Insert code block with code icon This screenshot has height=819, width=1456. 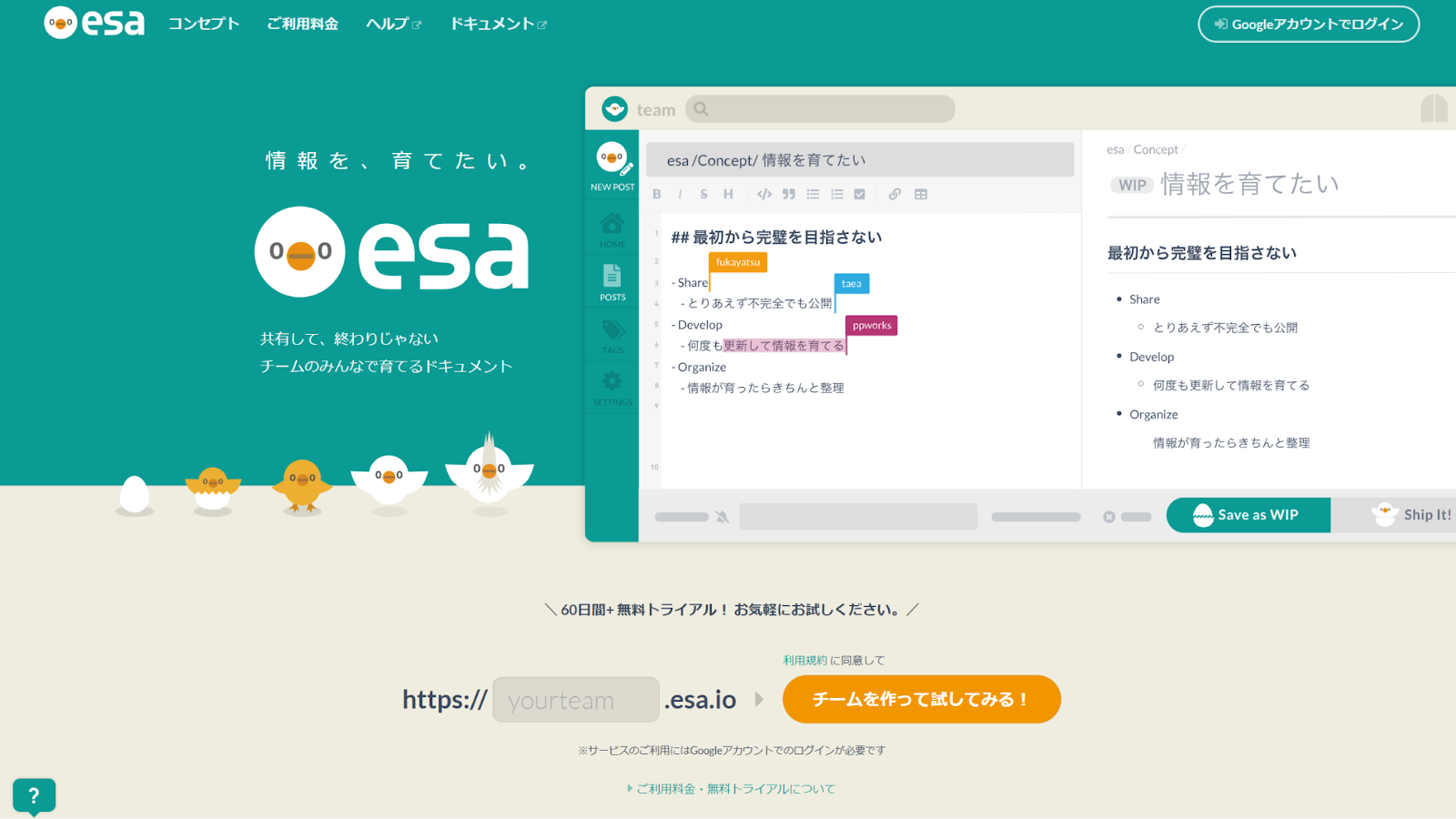click(x=764, y=194)
